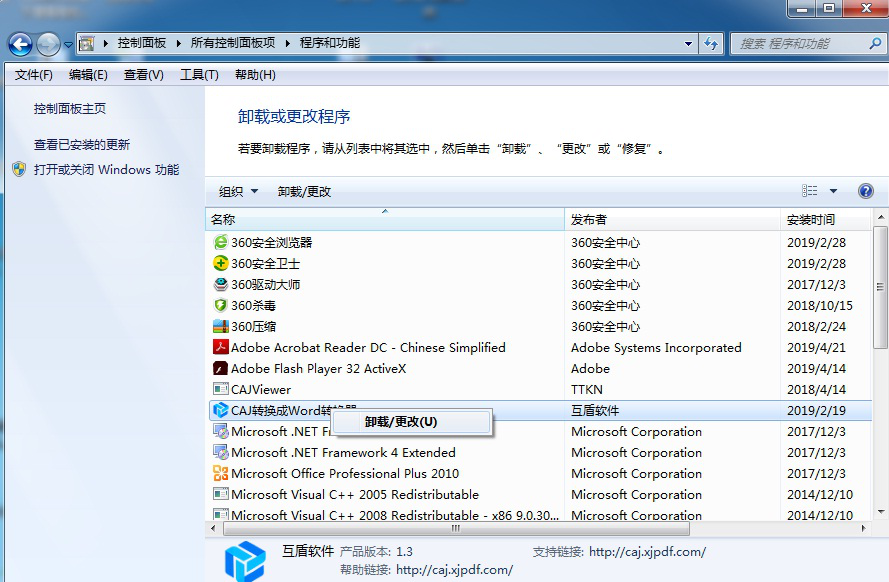This screenshot has height=582, width=889.
Task: Select Adobe Acrobat Reader DC icon
Action: click(221, 347)
